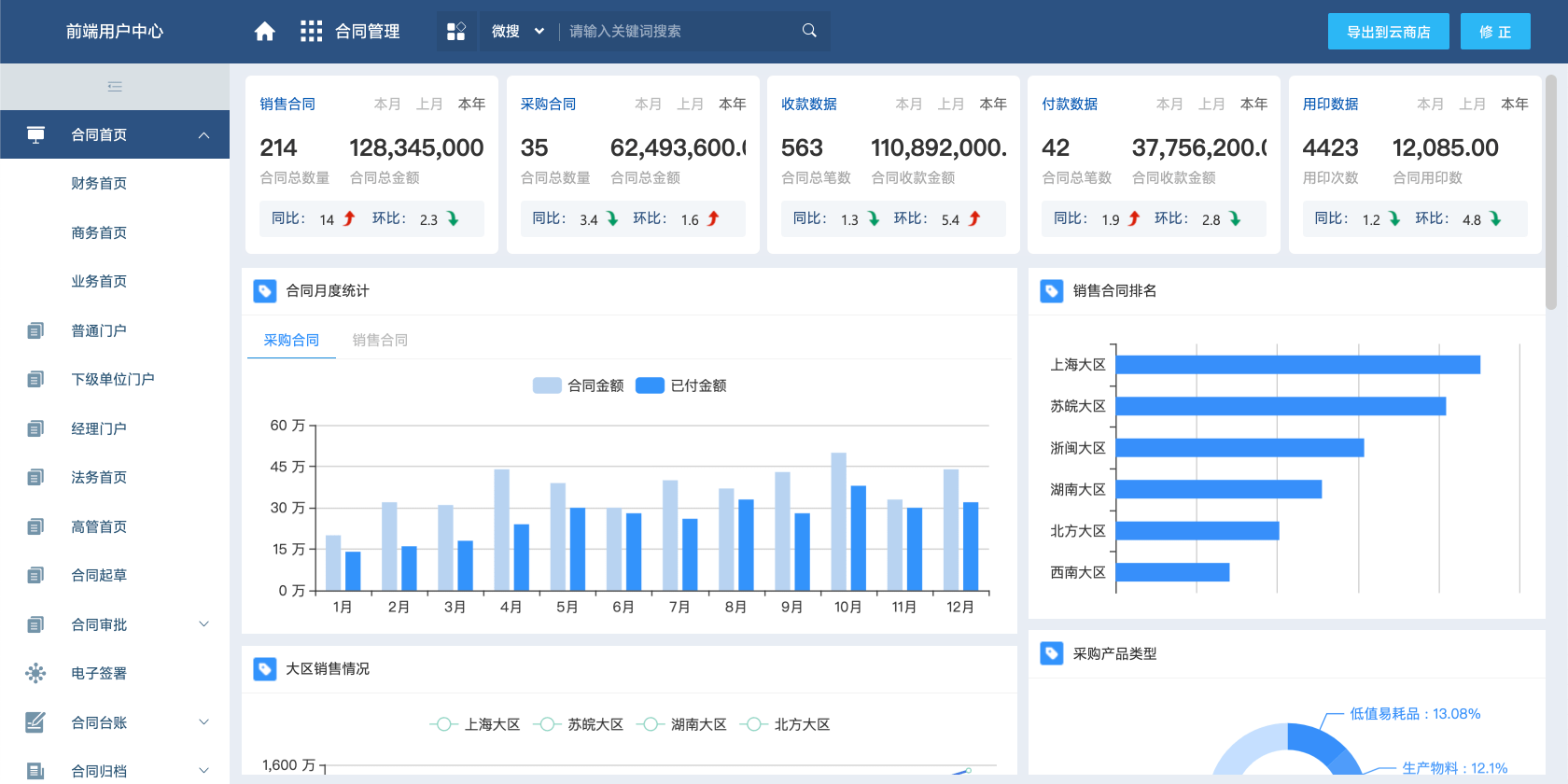Toggle 湖南大区 legend series
The image size is (1568, 784).
tap(680, 724)
